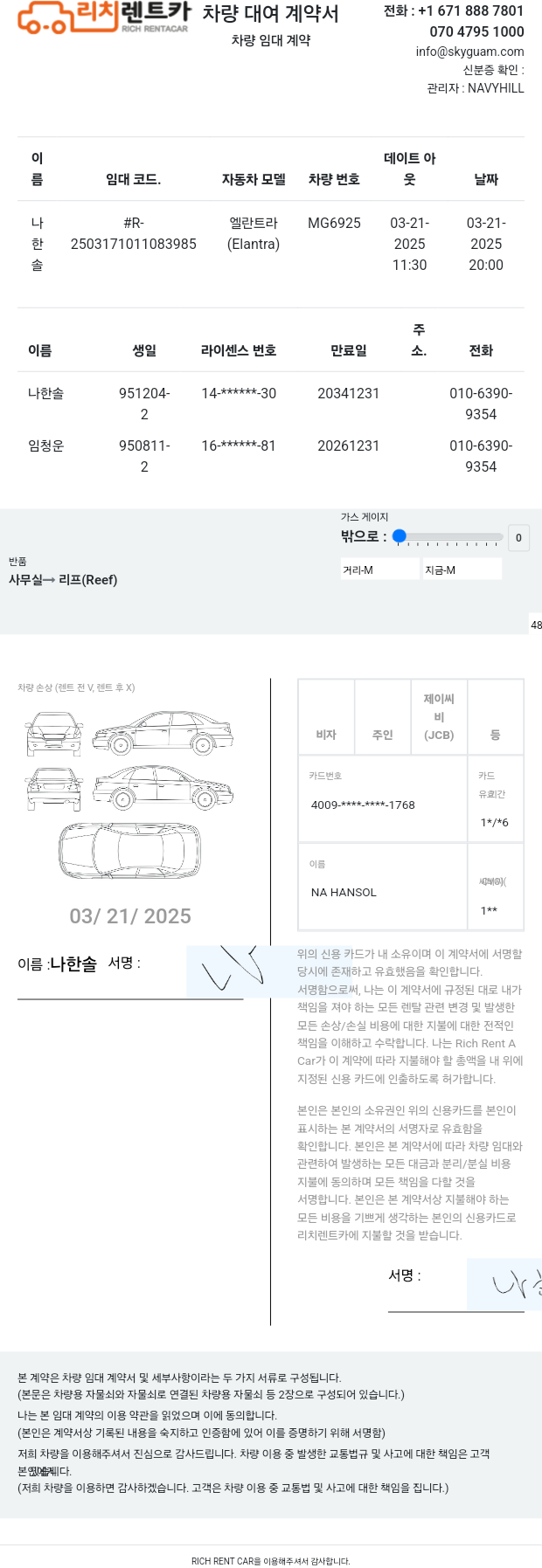Click the second side-view car diagram

point(163,789)
